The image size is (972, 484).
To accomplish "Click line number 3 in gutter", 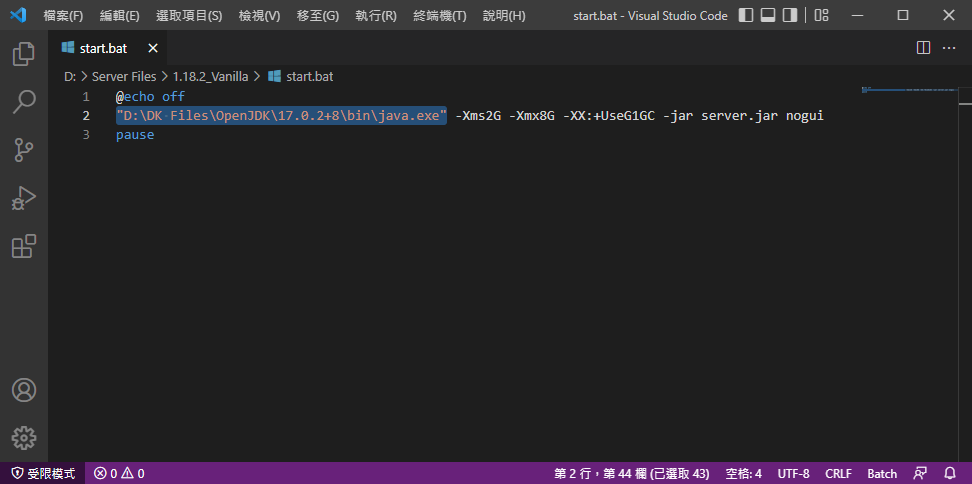I will 86,134.
